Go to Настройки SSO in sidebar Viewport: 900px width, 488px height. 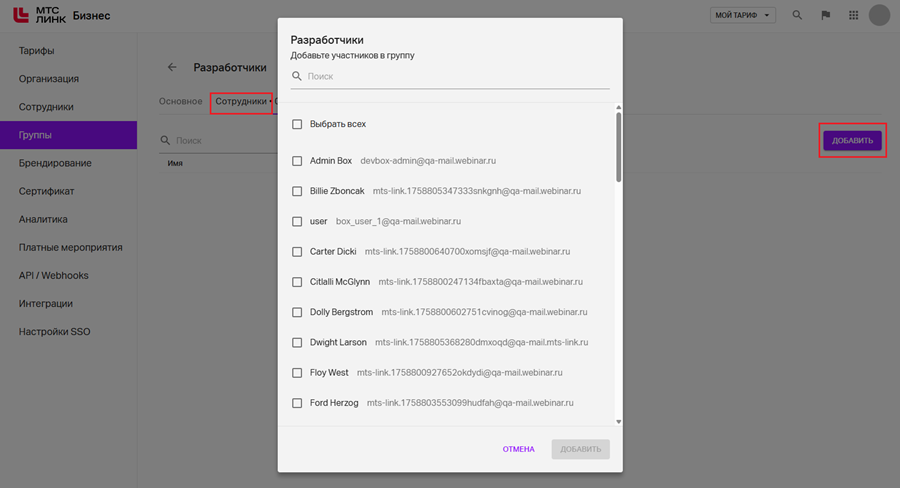click(x=54, y=331)
